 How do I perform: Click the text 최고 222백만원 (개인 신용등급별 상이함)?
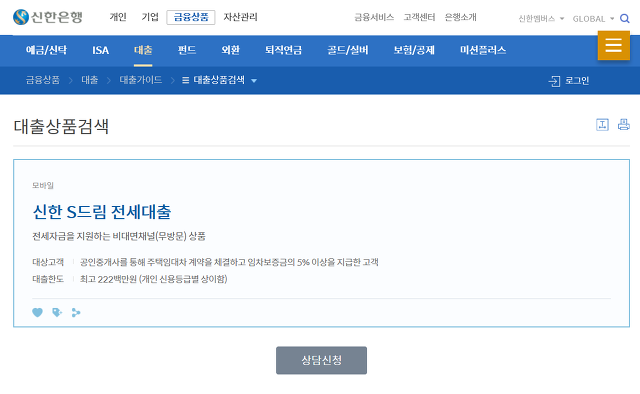pyautogui.click(x=153, y=279)
